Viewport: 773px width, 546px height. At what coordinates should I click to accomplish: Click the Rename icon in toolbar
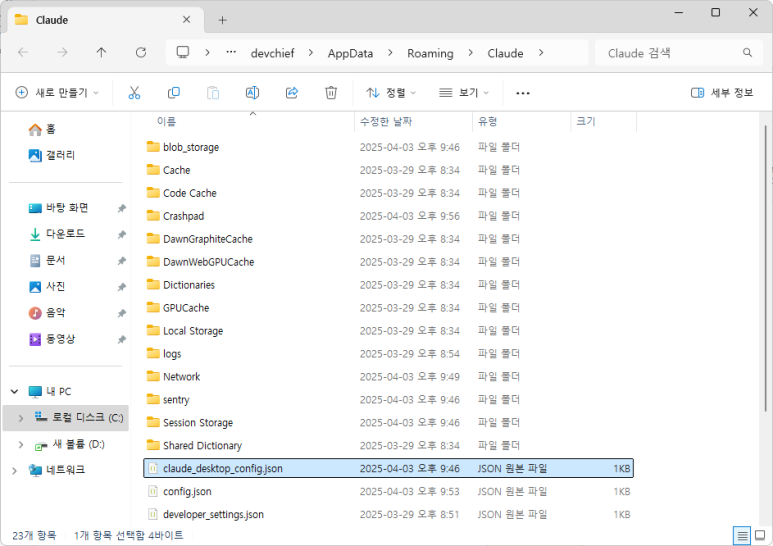click(x=252, y=93)
